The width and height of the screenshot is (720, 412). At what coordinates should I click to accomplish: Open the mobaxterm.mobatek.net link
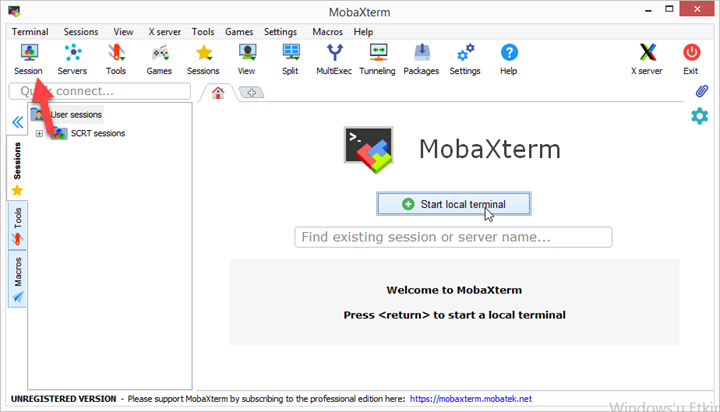point(471,399)
